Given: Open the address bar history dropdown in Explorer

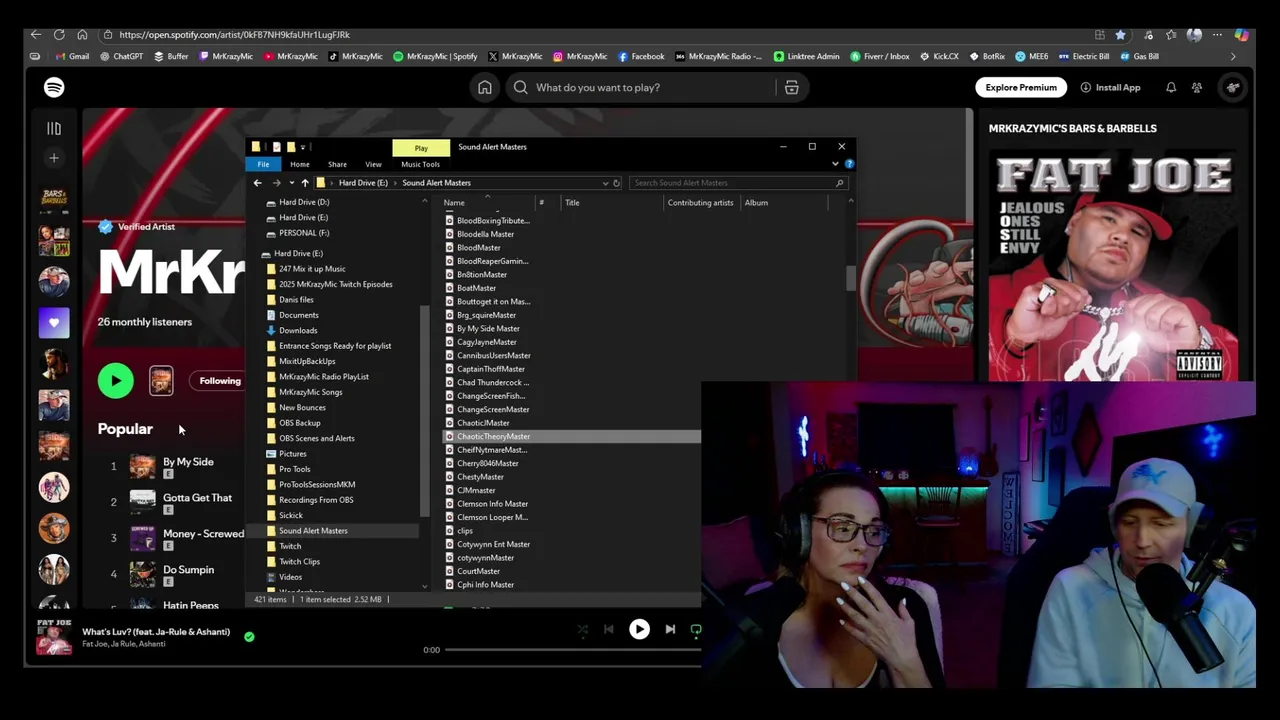Looking at the screenshot, I should tap(605, 183).
